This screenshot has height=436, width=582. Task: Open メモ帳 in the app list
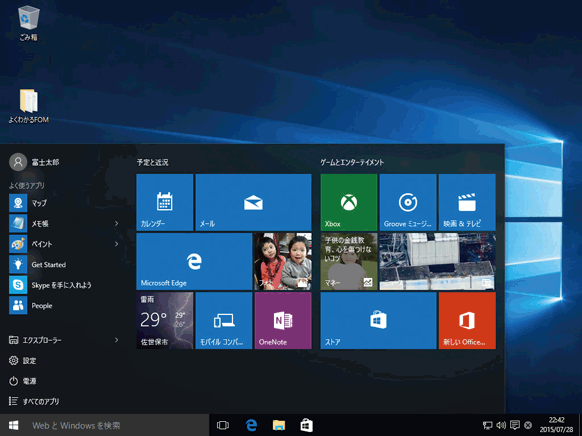(x=59, y=223)
